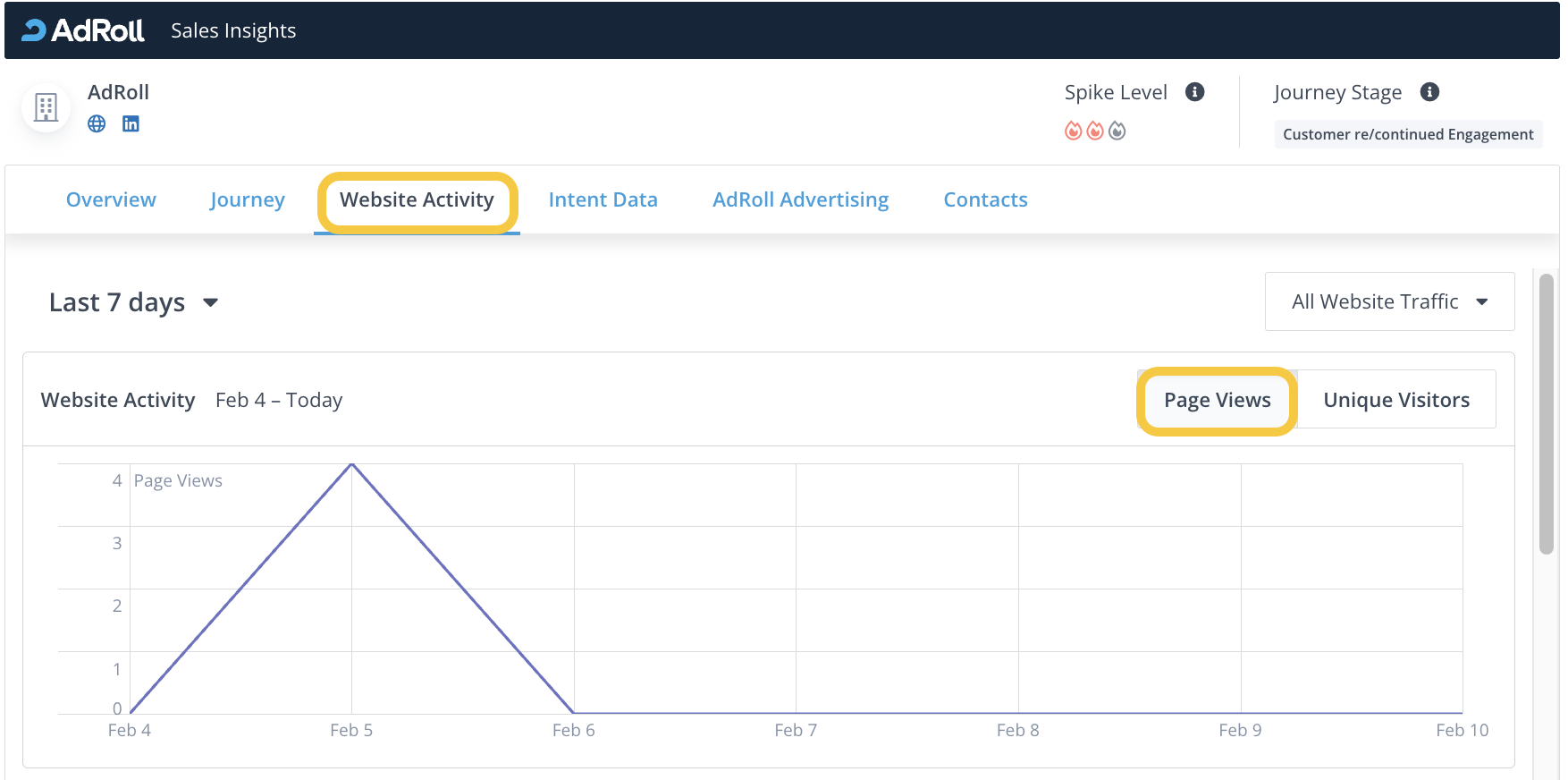
Task: Show Spike Level info tooltip icon
Action: (1194, 92)
